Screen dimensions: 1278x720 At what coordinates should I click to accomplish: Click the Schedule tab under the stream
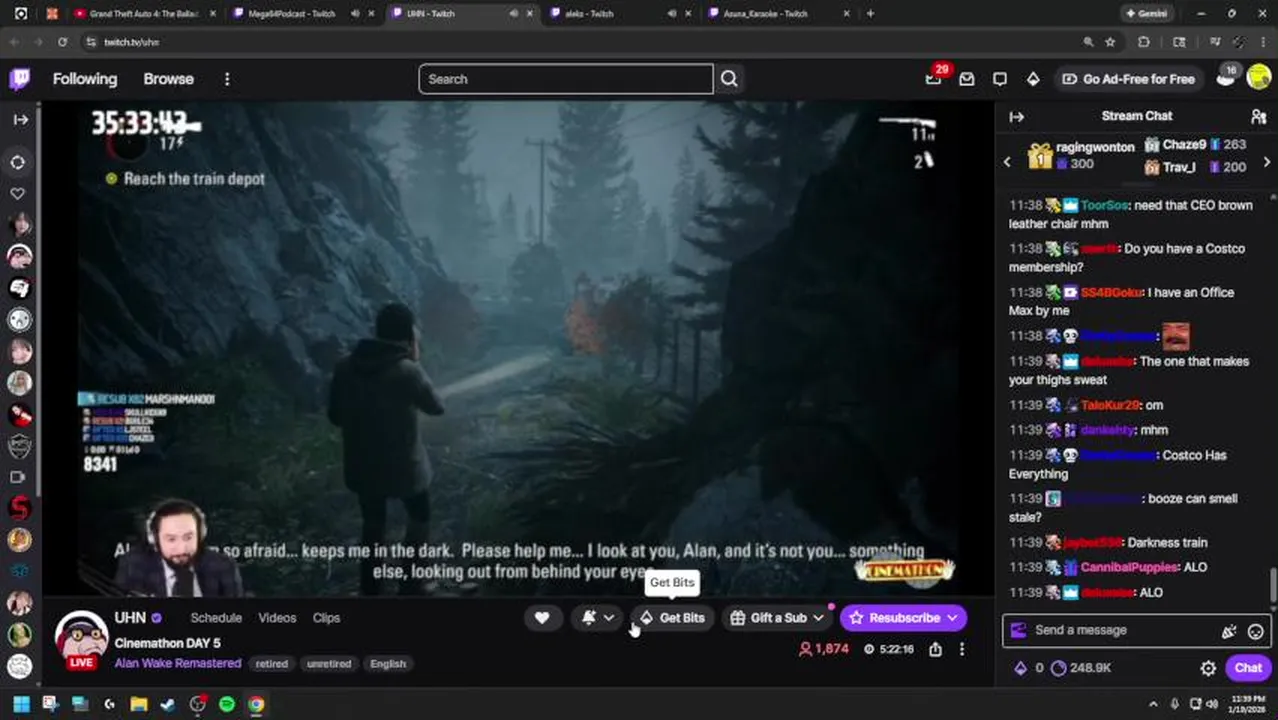click(x=216, y=618)
